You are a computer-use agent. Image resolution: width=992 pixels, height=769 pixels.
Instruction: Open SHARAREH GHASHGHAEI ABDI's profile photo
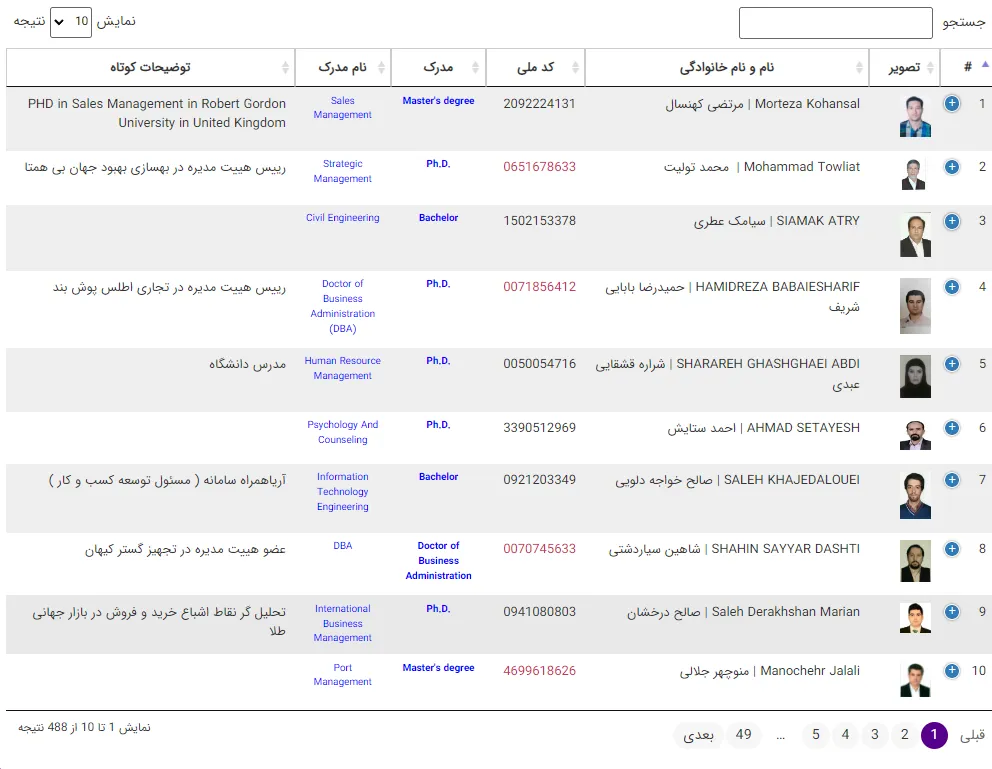coord(915,377)
